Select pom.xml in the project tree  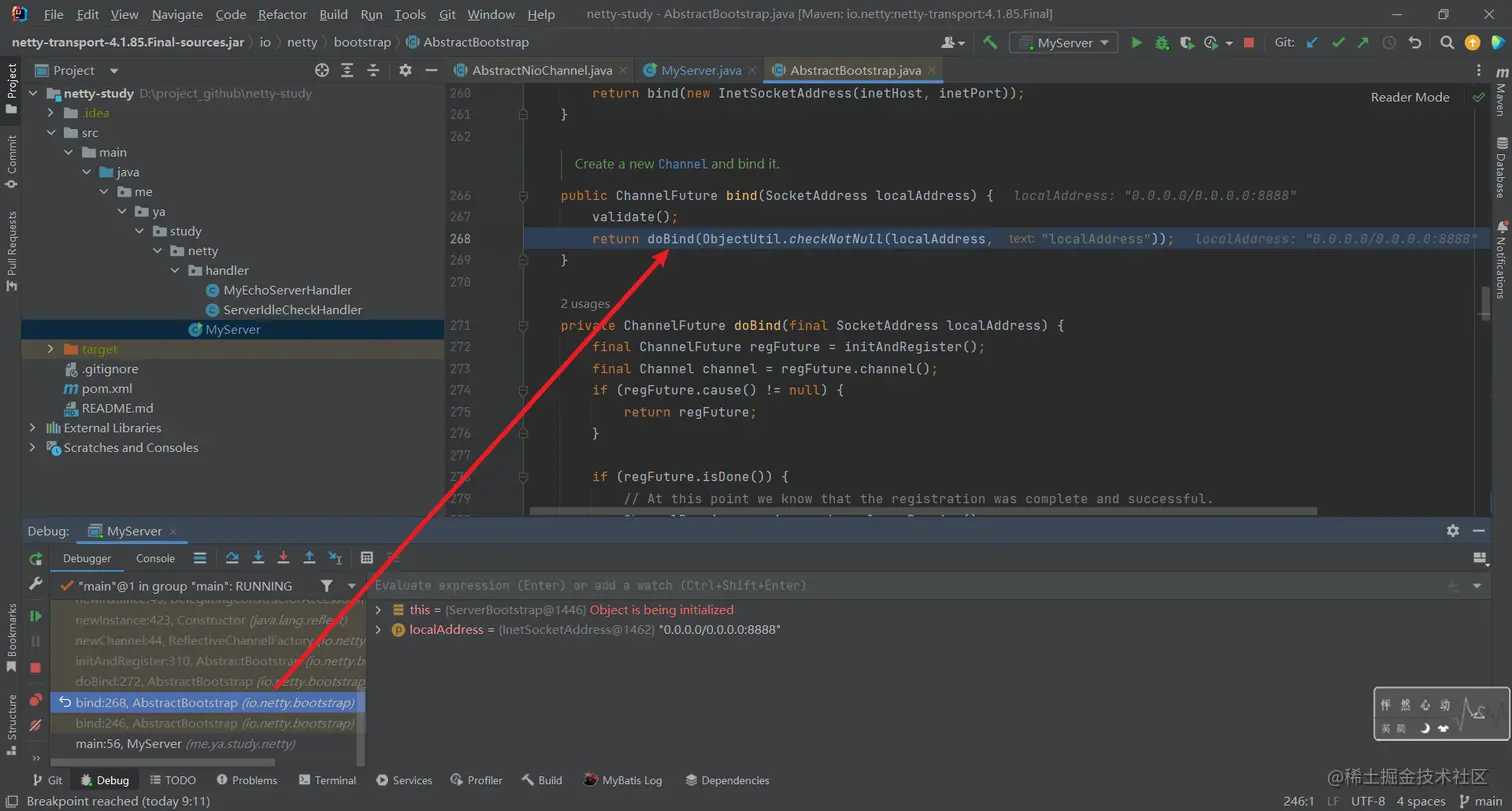(x=97, y=389)
